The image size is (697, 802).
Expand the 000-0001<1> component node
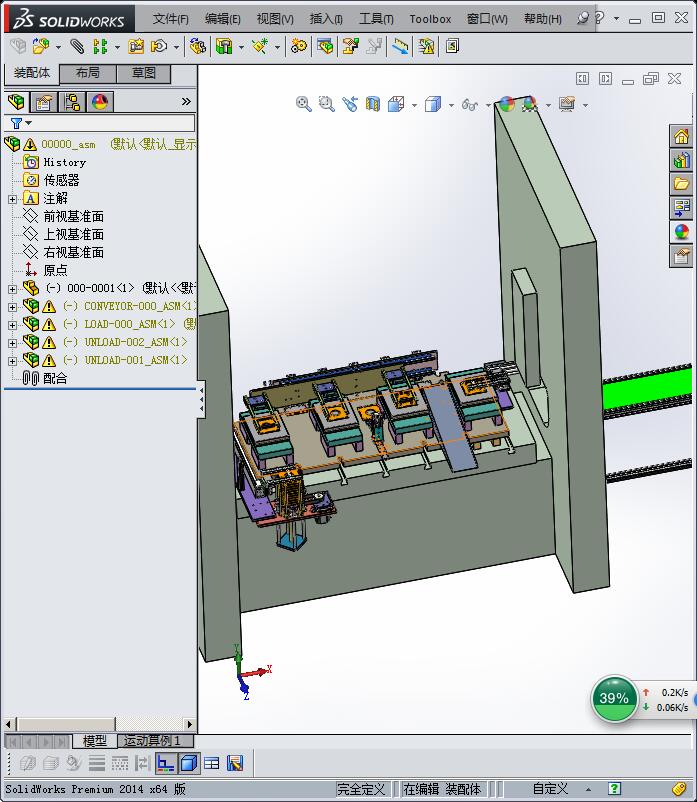pyautogui.click(x=12, y=289)
